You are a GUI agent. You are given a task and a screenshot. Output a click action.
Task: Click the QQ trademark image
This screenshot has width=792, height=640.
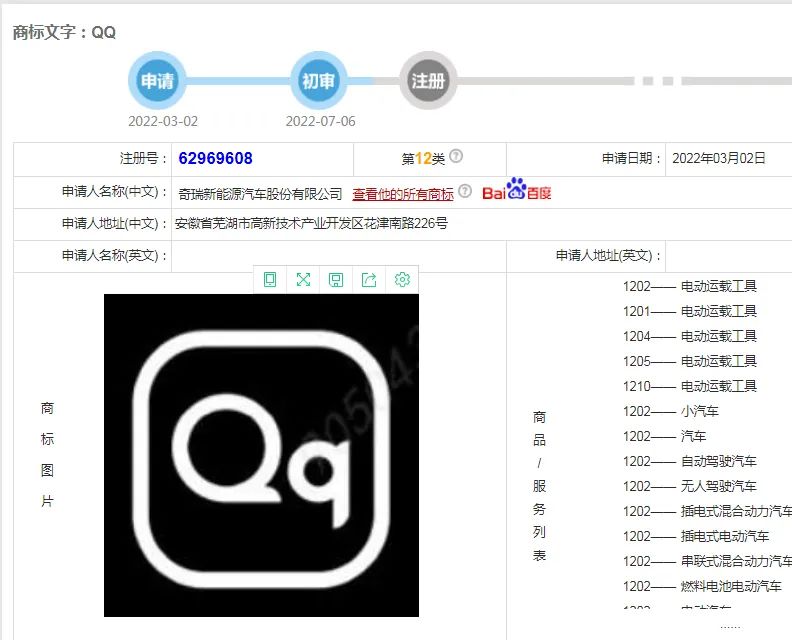(261, 455)
